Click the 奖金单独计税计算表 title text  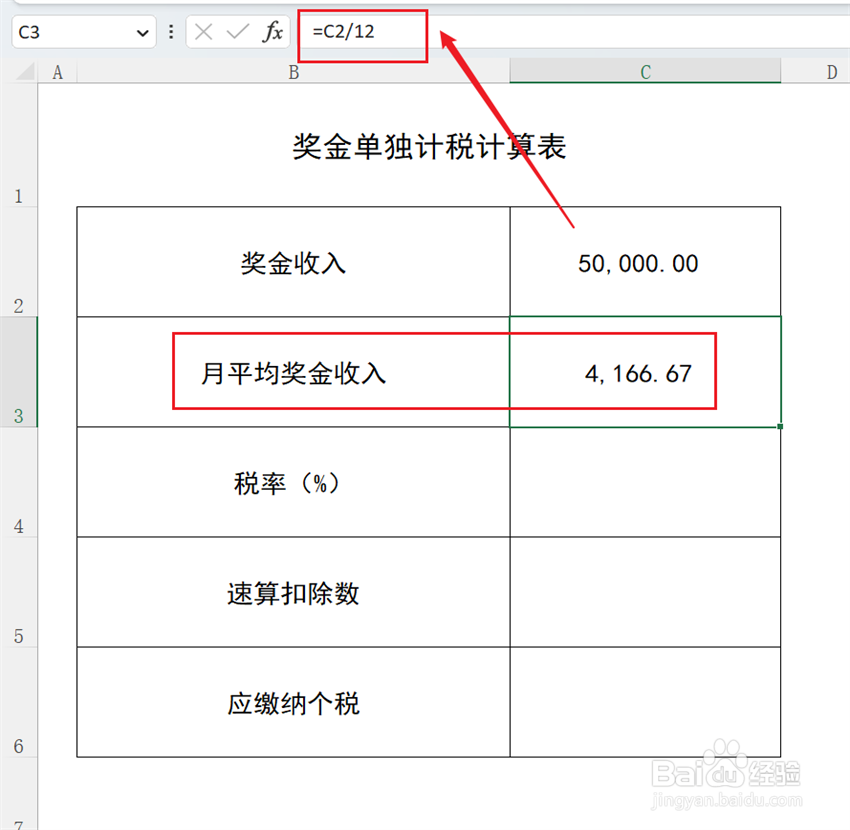428,146
